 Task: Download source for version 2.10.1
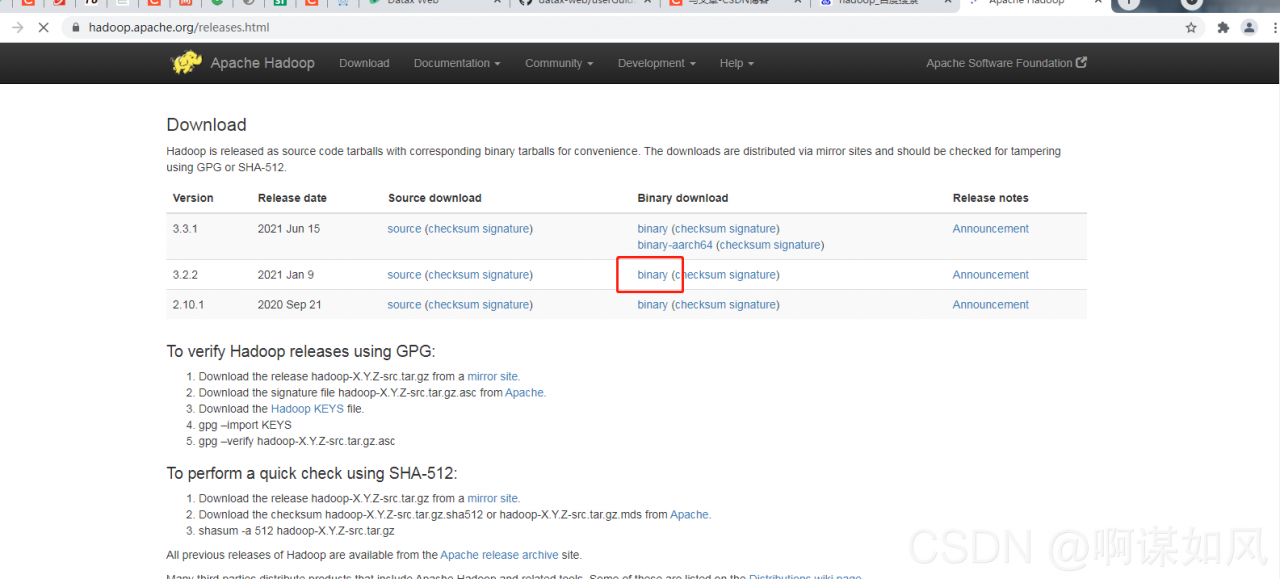click(x=404, y=305)
